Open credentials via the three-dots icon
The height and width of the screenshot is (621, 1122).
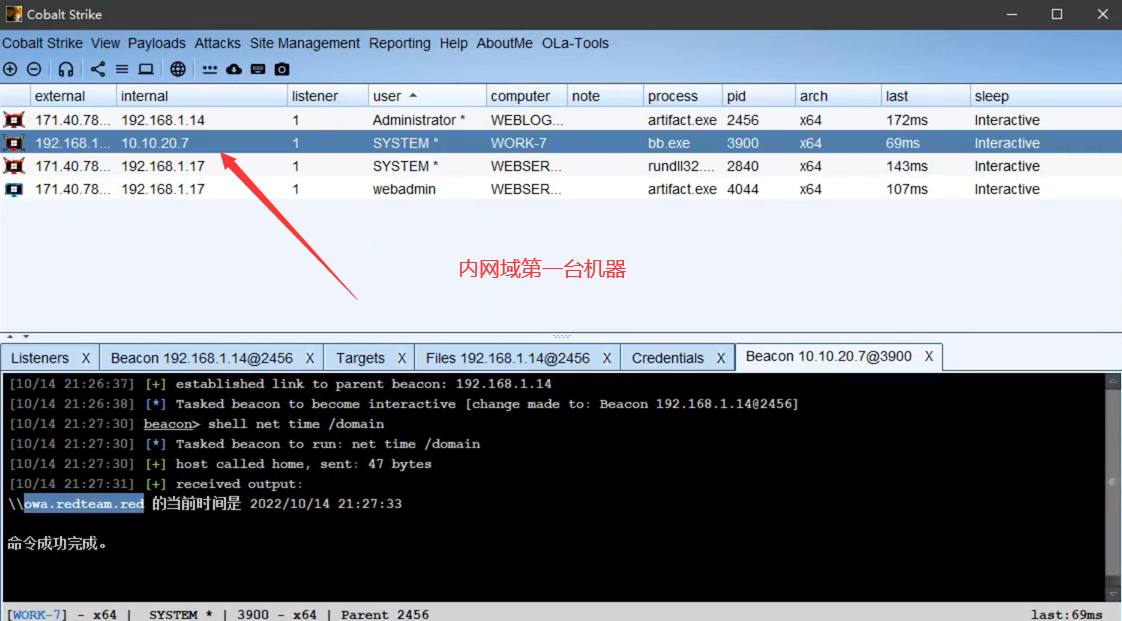click(x=210, y=69)
